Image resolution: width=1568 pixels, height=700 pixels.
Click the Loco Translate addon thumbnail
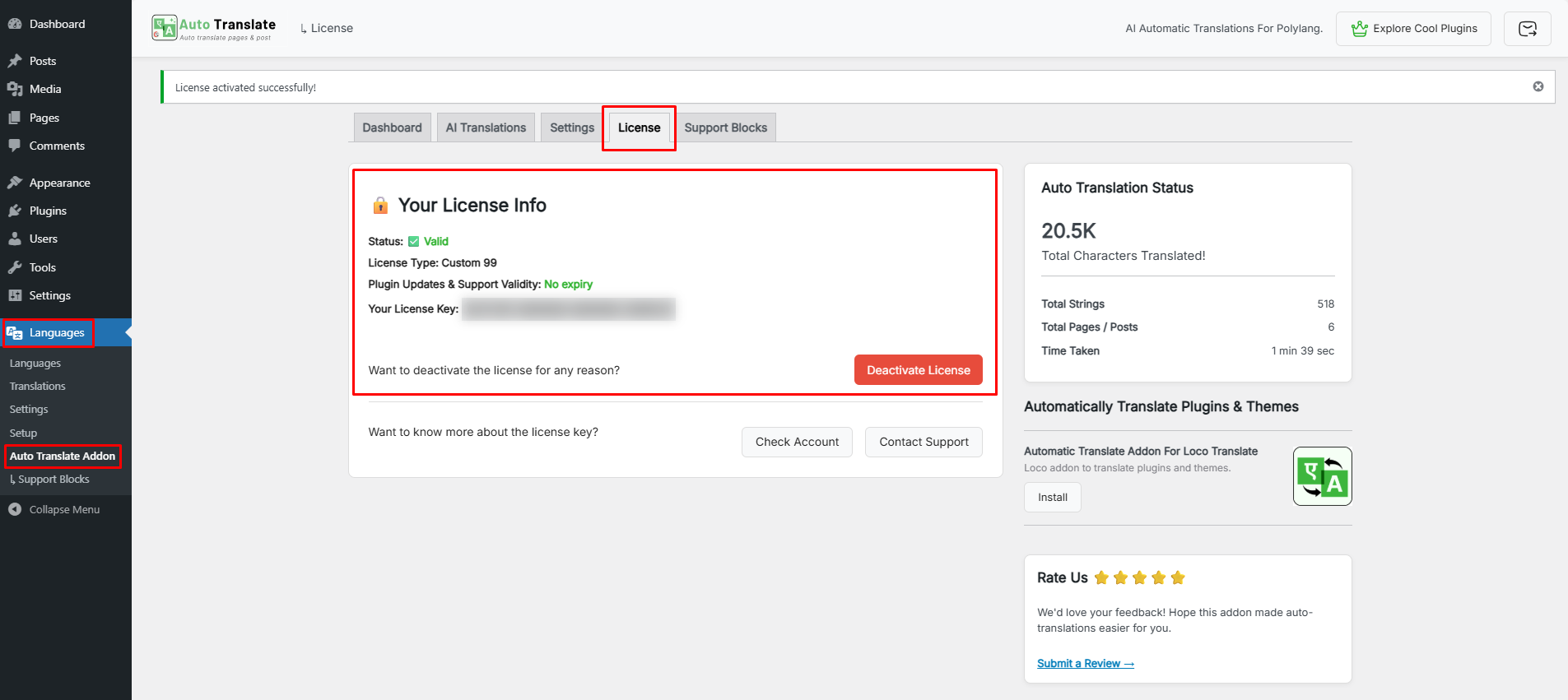pos(1323,476)
